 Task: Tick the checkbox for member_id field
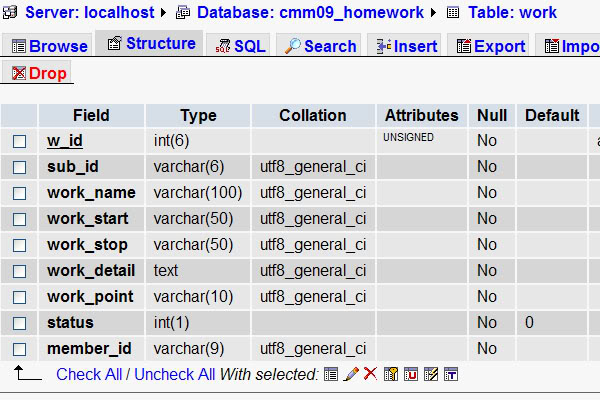tap(19, 349)
